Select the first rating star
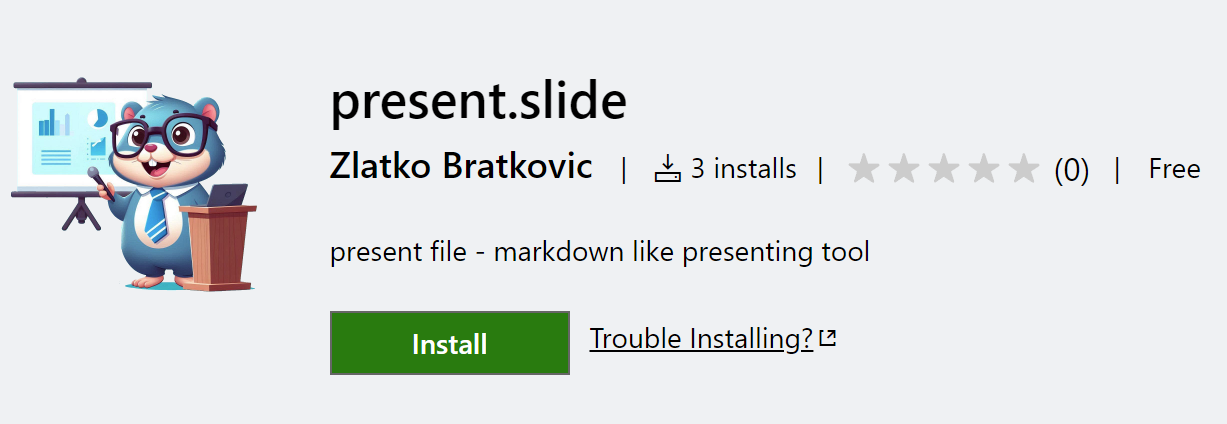1227x424 pixels. [x=863, y=170]
